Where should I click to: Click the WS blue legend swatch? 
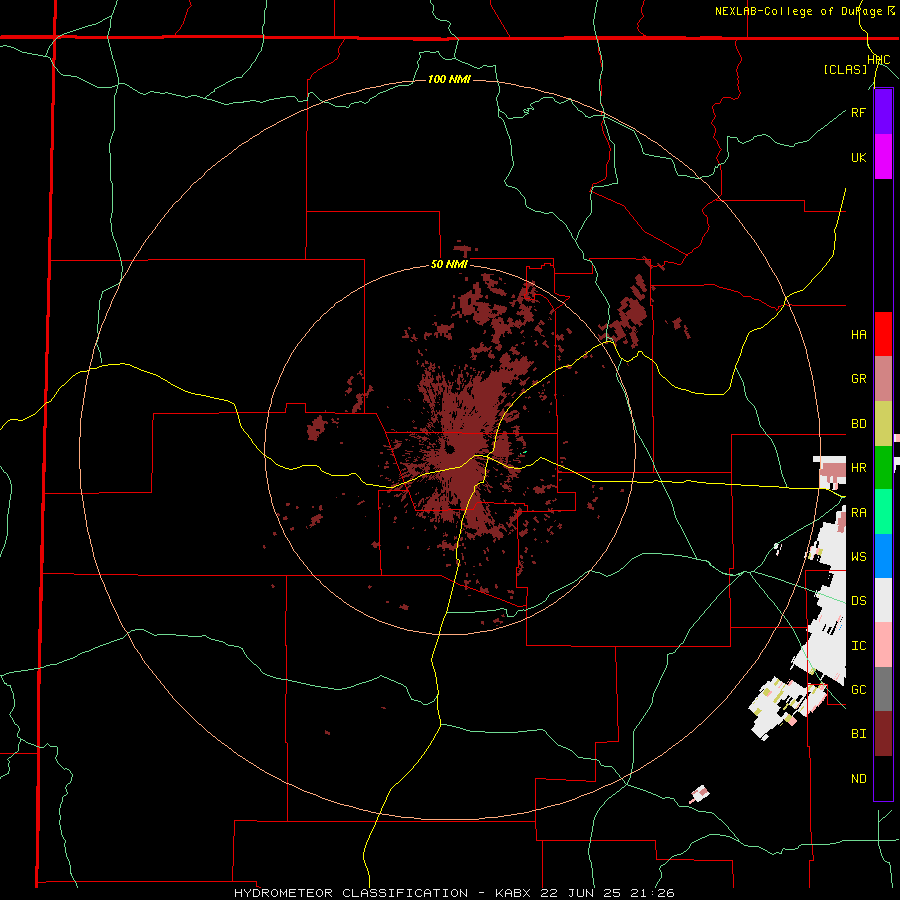[x=883, y=556]
